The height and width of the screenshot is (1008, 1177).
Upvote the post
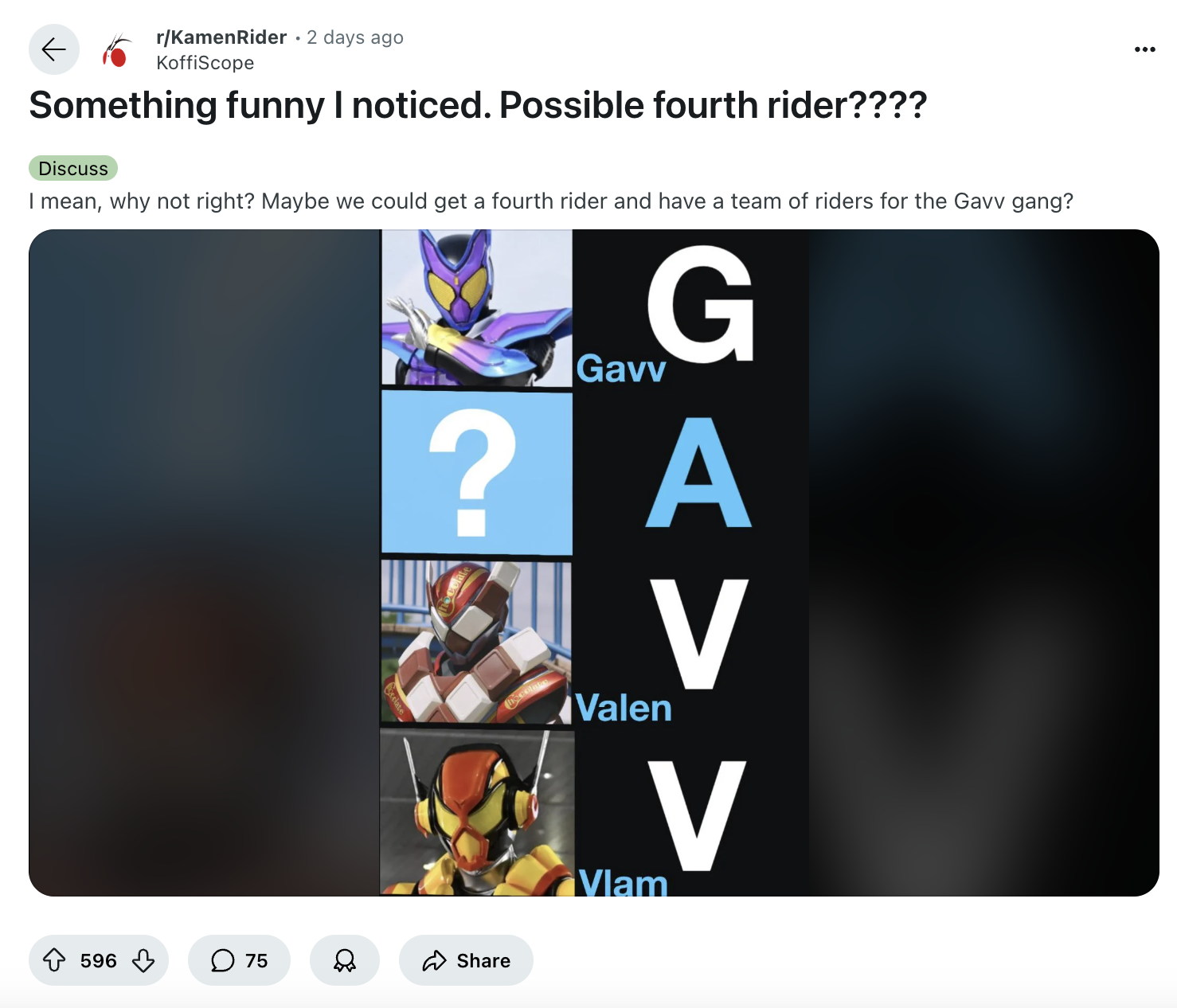(x=54, y=960)
